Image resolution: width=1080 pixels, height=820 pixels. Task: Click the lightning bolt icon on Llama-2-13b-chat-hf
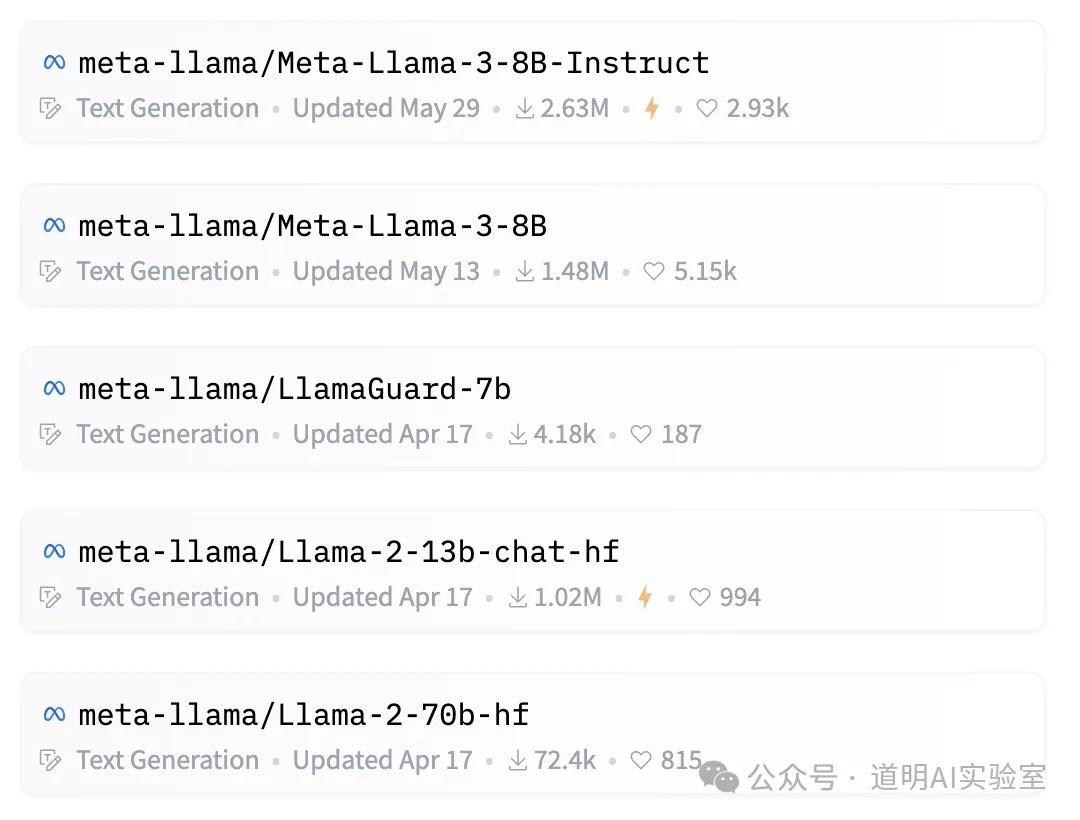(x=645, y=597)
